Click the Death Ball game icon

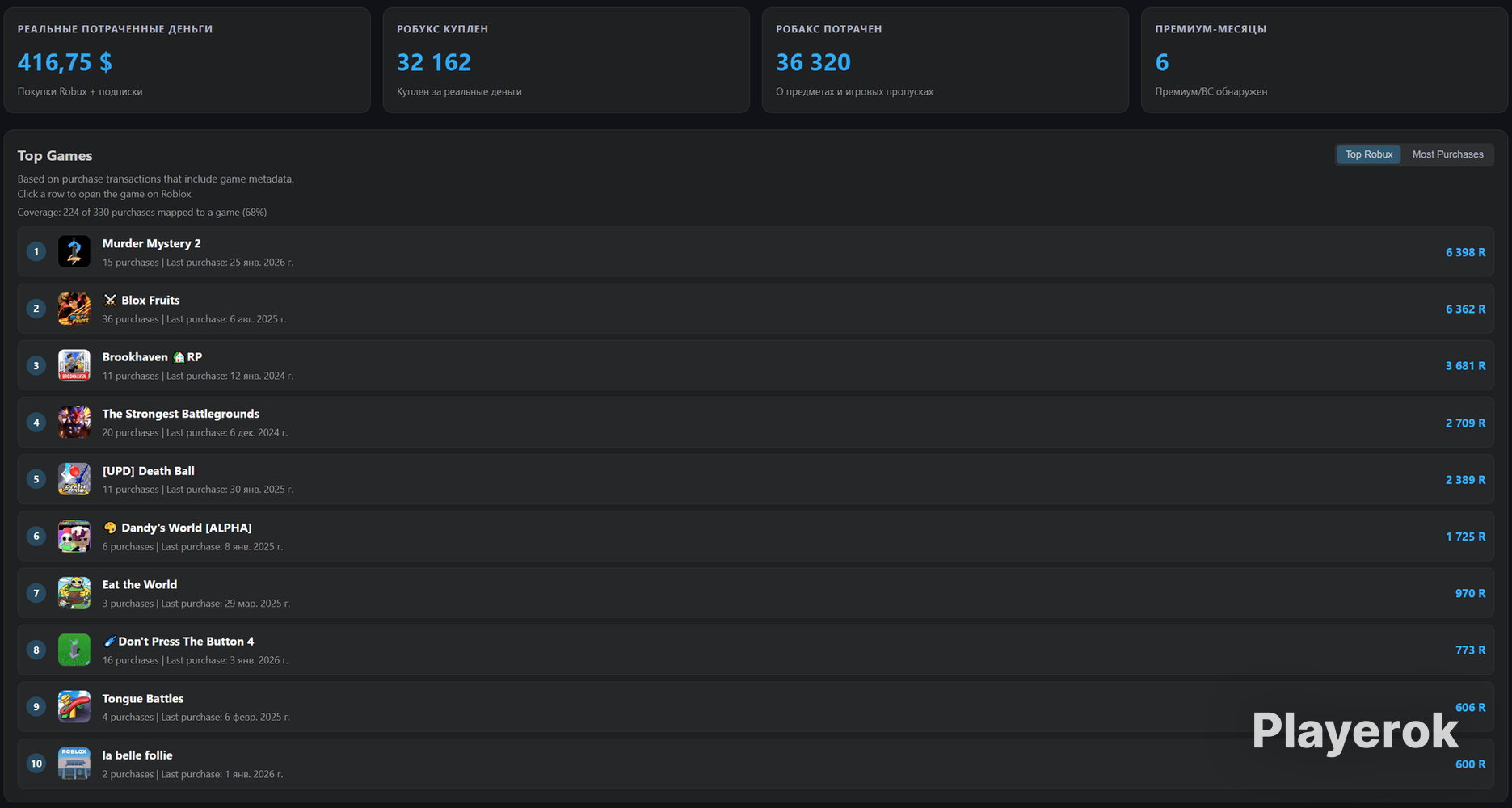point(74,479)
